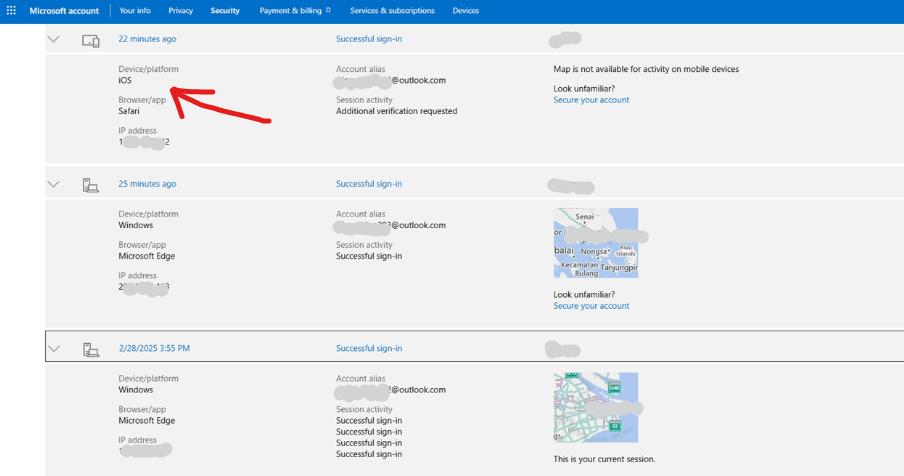Screen dimensions: 904x476
Task: Select Microsoft Edge in 2/28/2025 entry
Action: (147, 421)
